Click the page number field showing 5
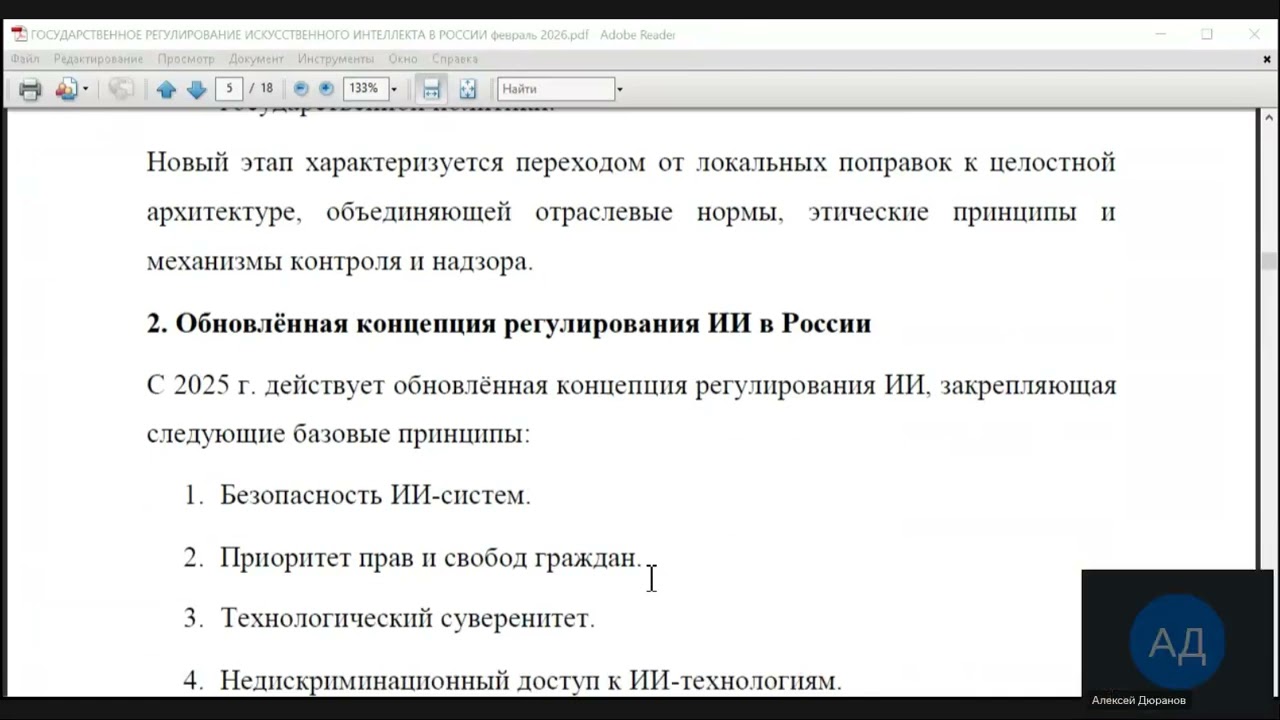The width and height of the screenshot is (1280, 720). 229,89
